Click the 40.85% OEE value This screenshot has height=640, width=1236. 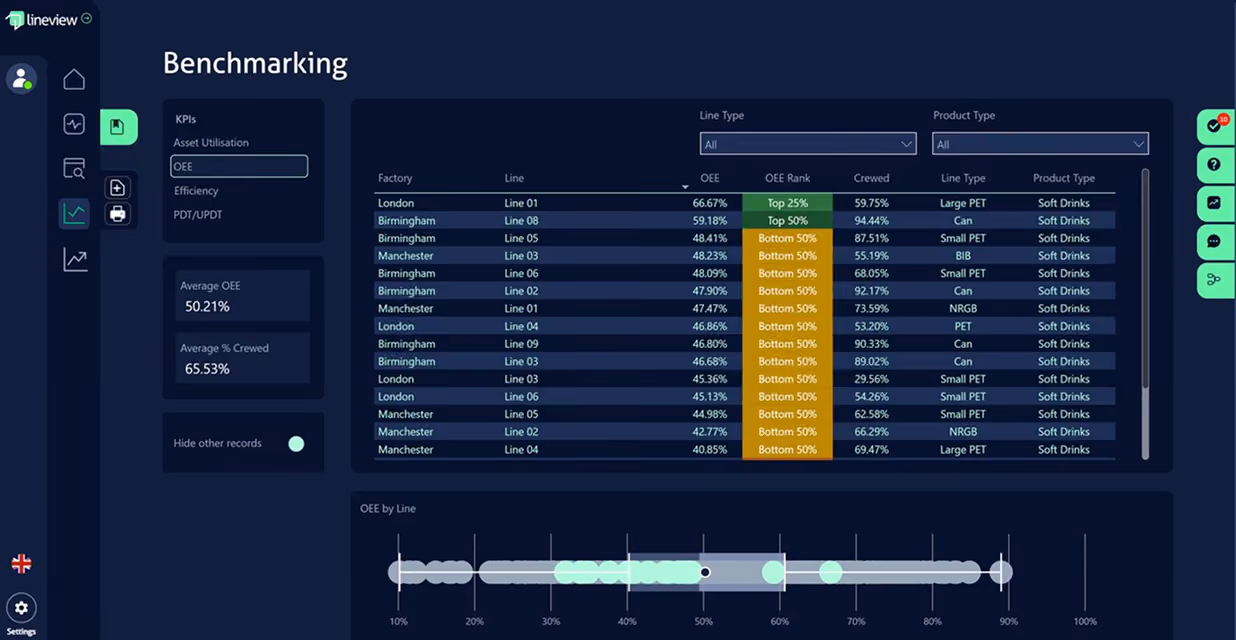point(709,450)
